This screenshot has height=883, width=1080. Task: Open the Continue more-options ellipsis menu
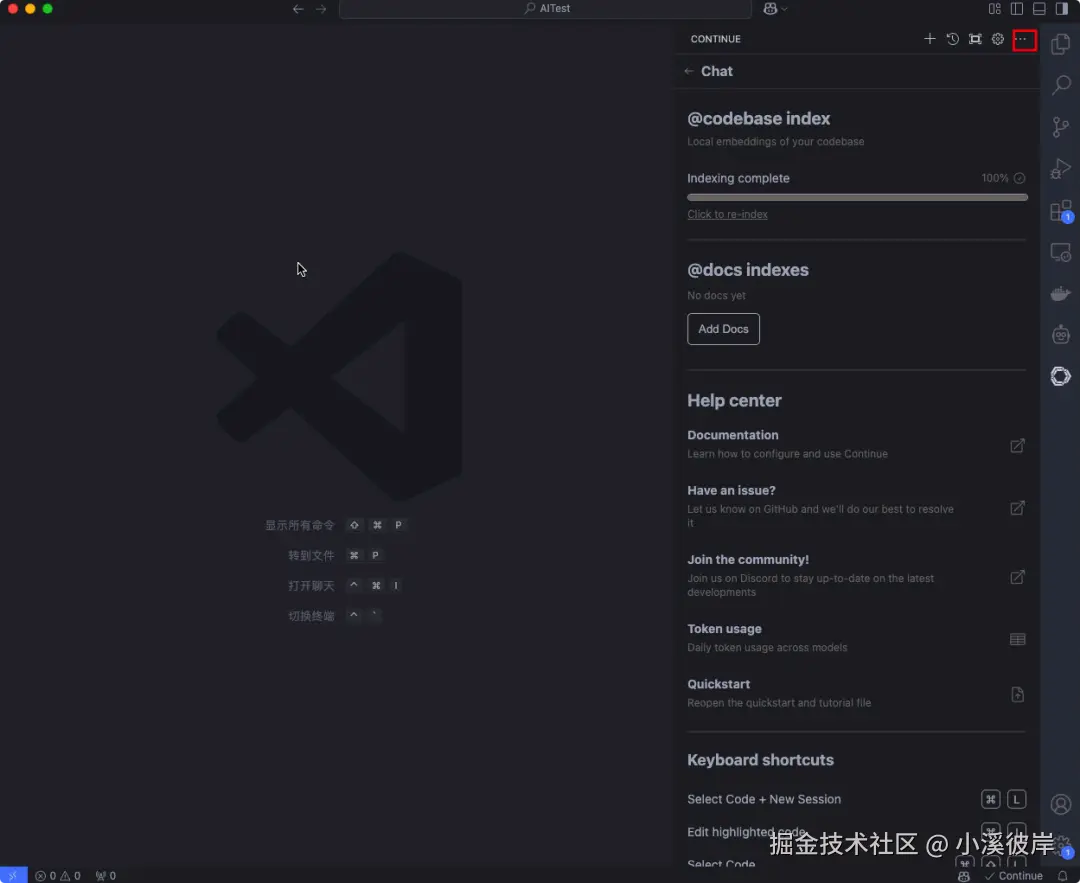coord(1023,39)
